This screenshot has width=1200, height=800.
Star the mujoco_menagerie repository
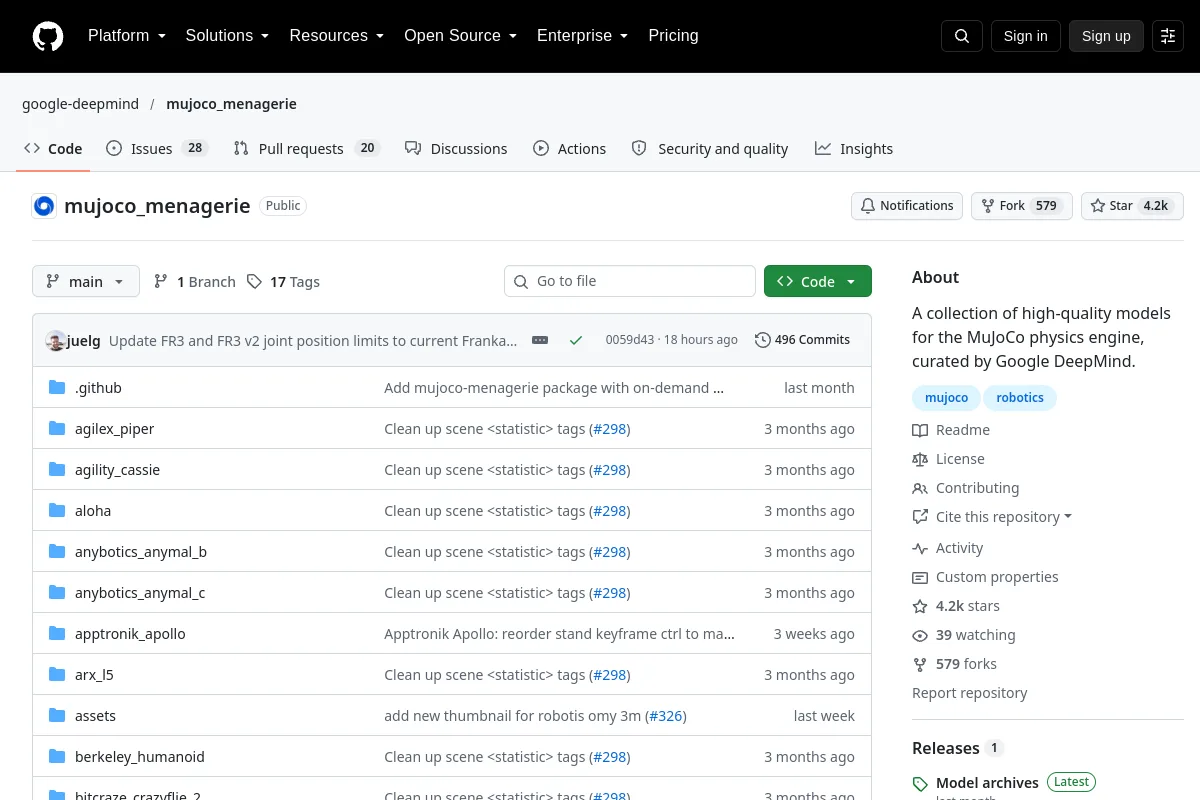tap(1132, 206)
